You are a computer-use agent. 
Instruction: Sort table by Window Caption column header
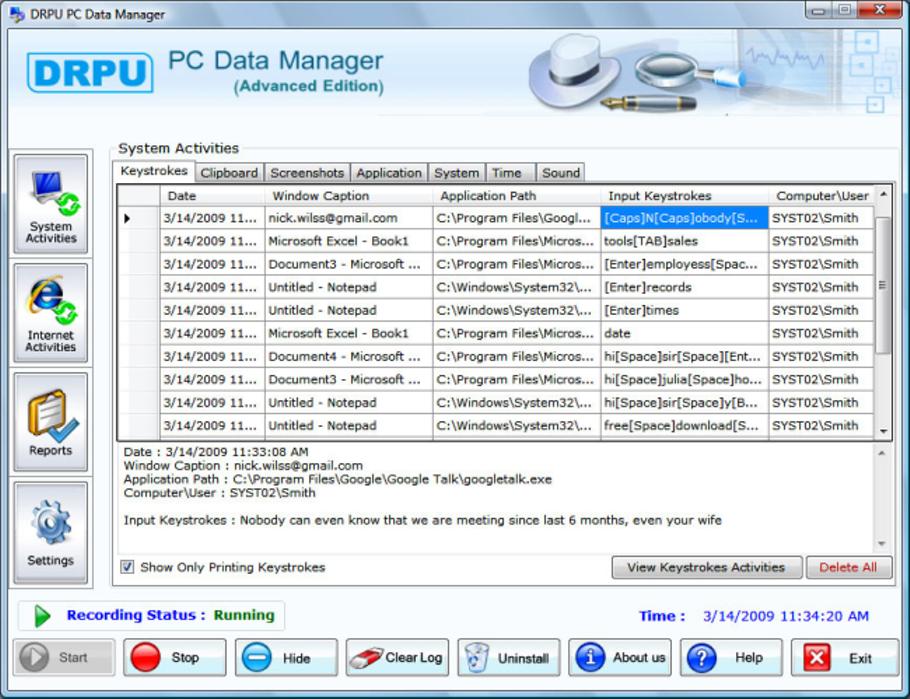348,196
